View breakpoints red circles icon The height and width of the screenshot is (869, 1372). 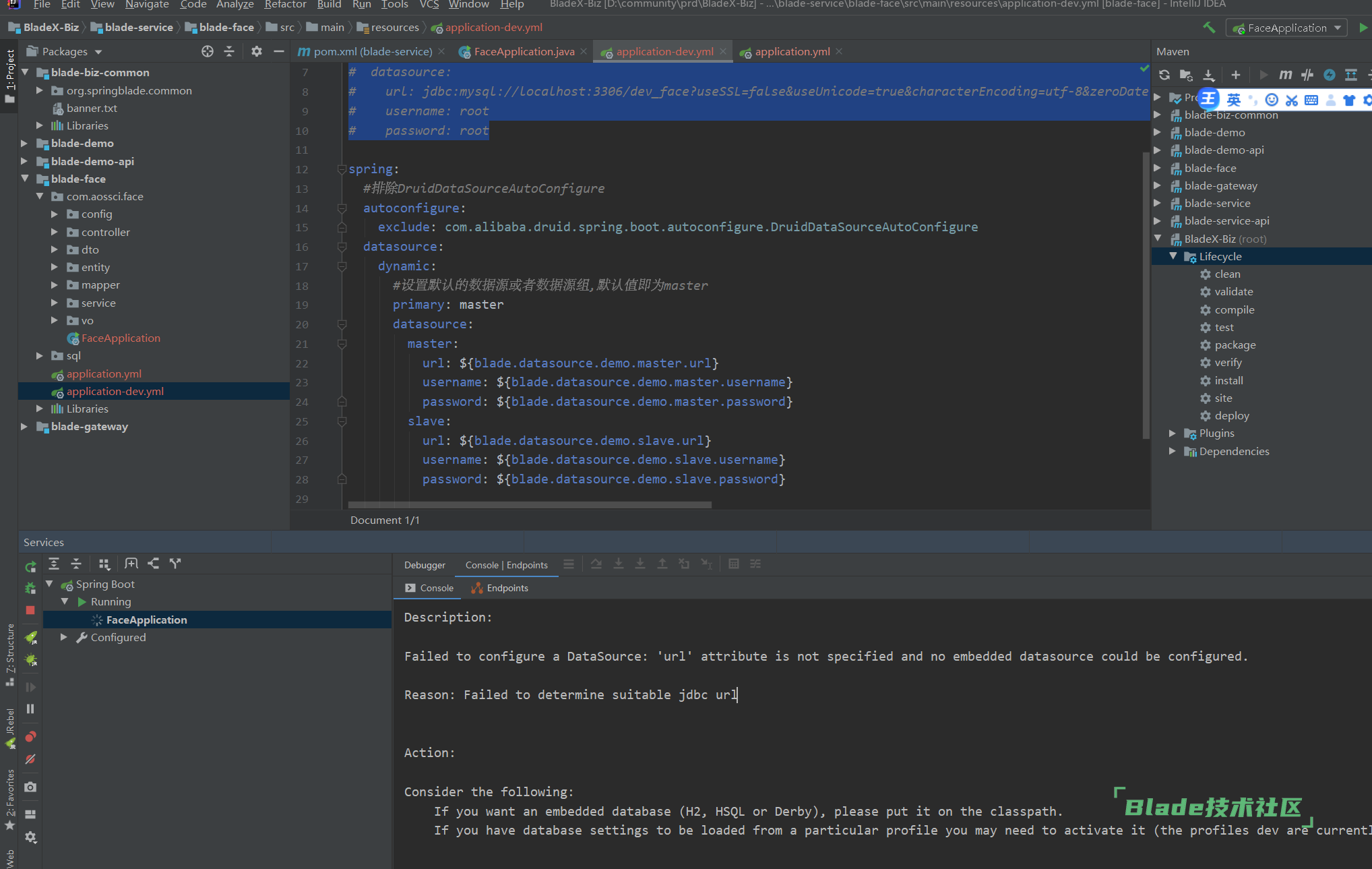tap(30, 736)
